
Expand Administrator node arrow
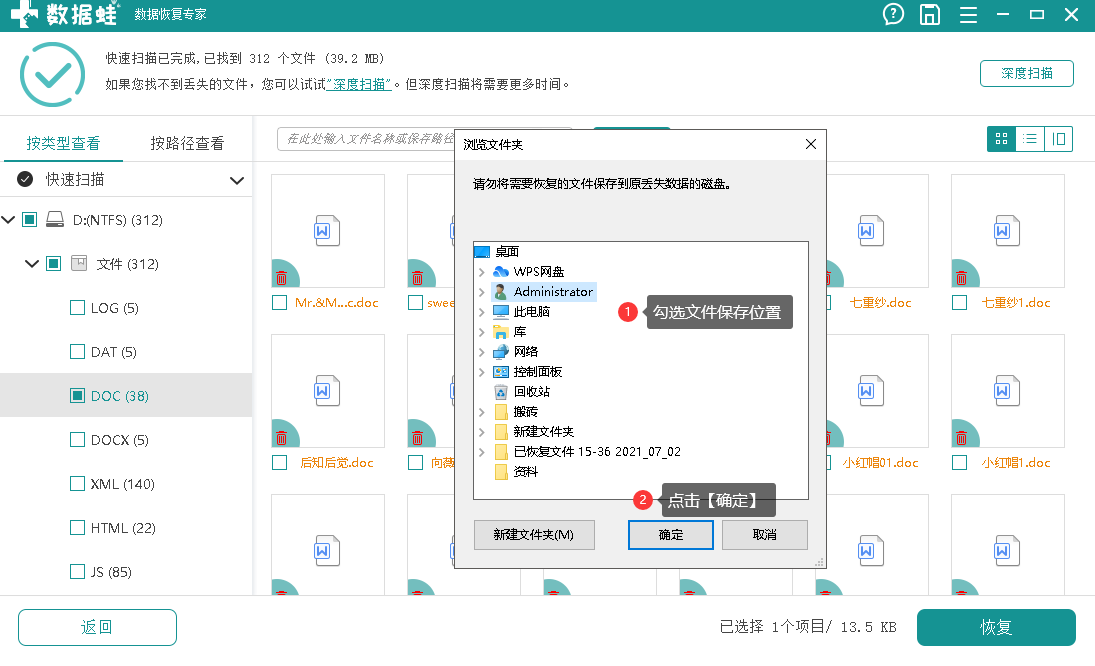(482, 292)
